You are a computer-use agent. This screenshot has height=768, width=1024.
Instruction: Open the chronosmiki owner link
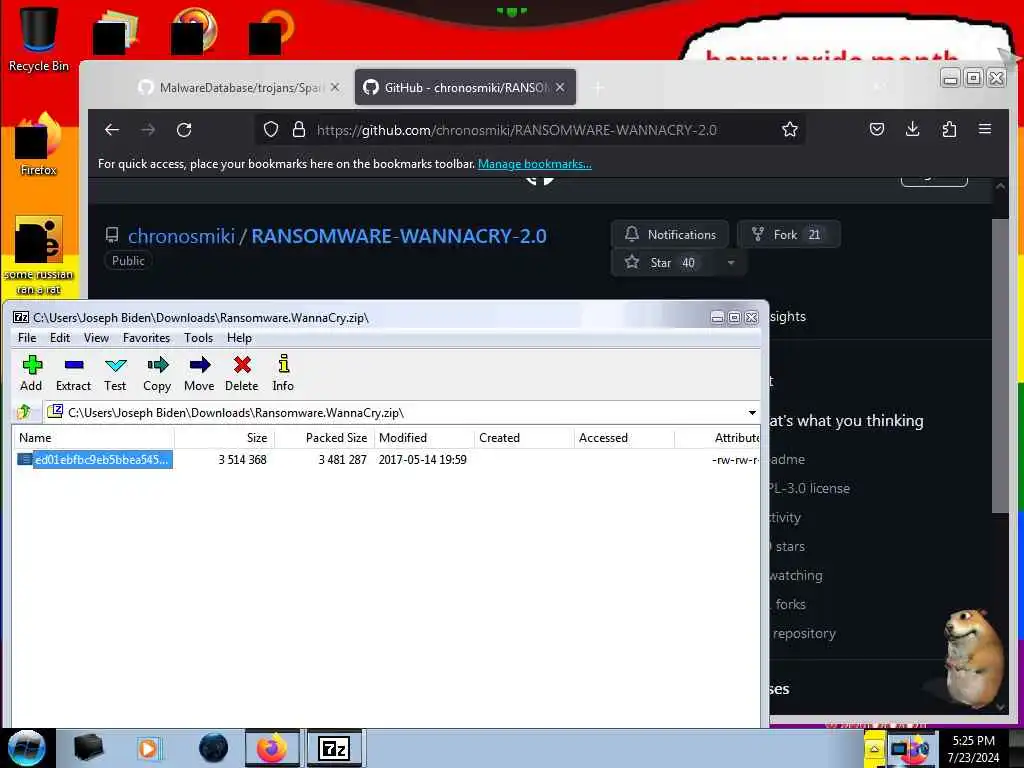[181, 236]
